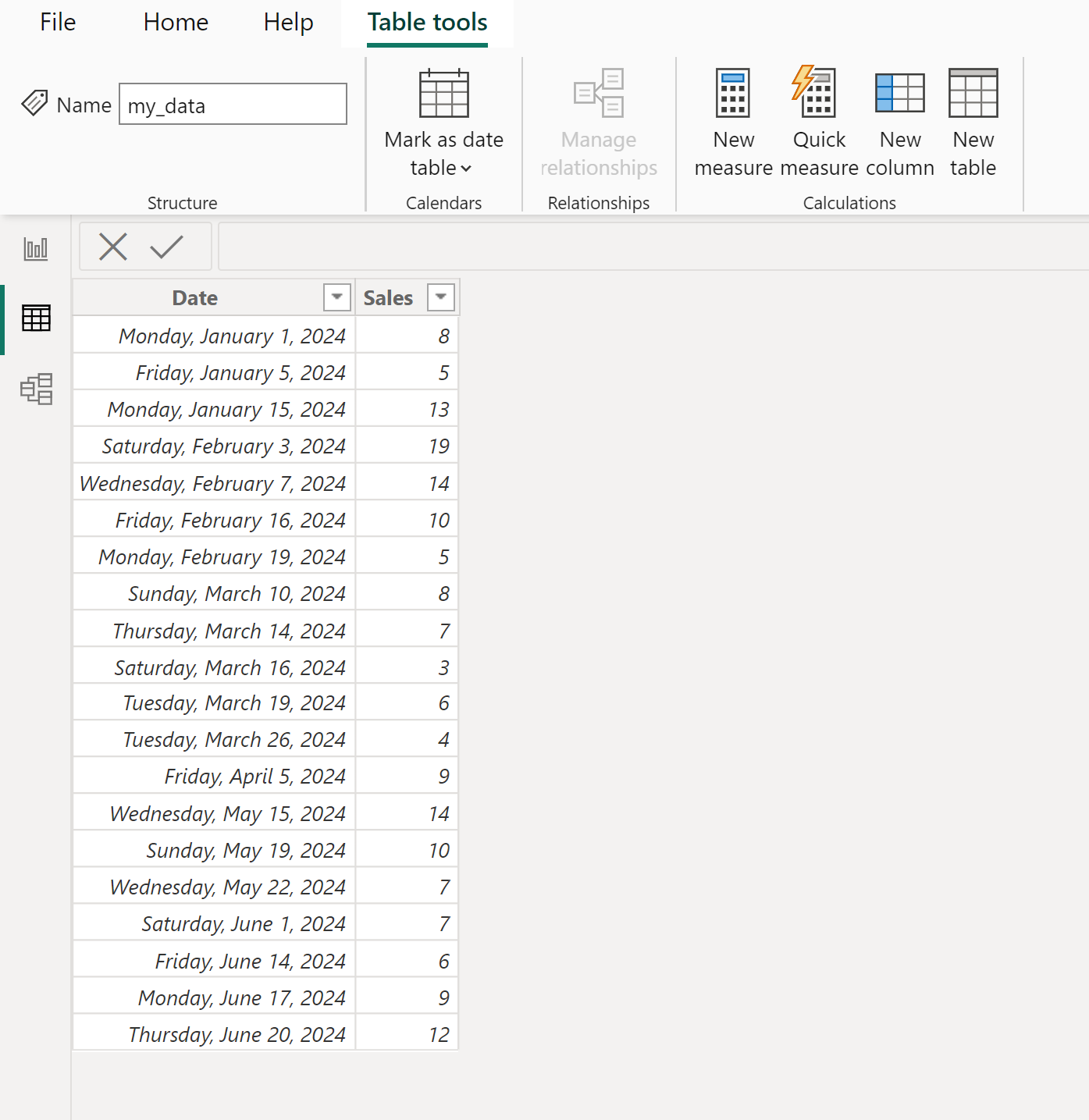1089x1120 pixels.
Task: Click into the formula bar
Action: point(653,247)
